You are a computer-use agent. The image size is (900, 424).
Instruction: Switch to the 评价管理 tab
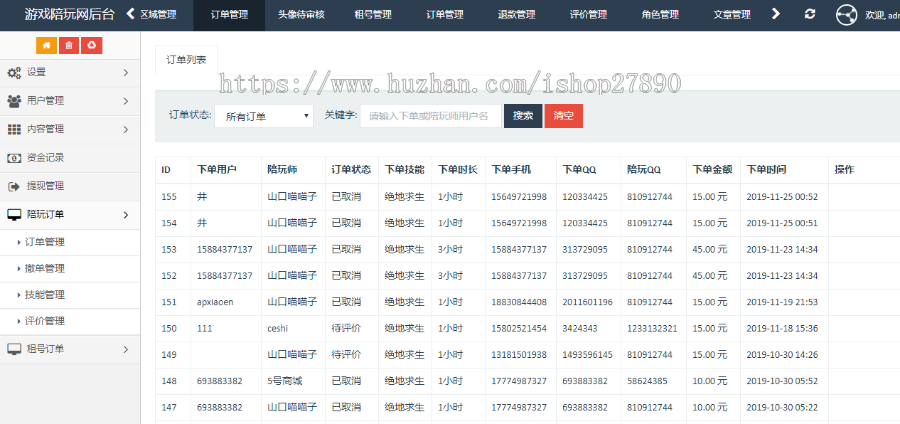click(588, 15)
